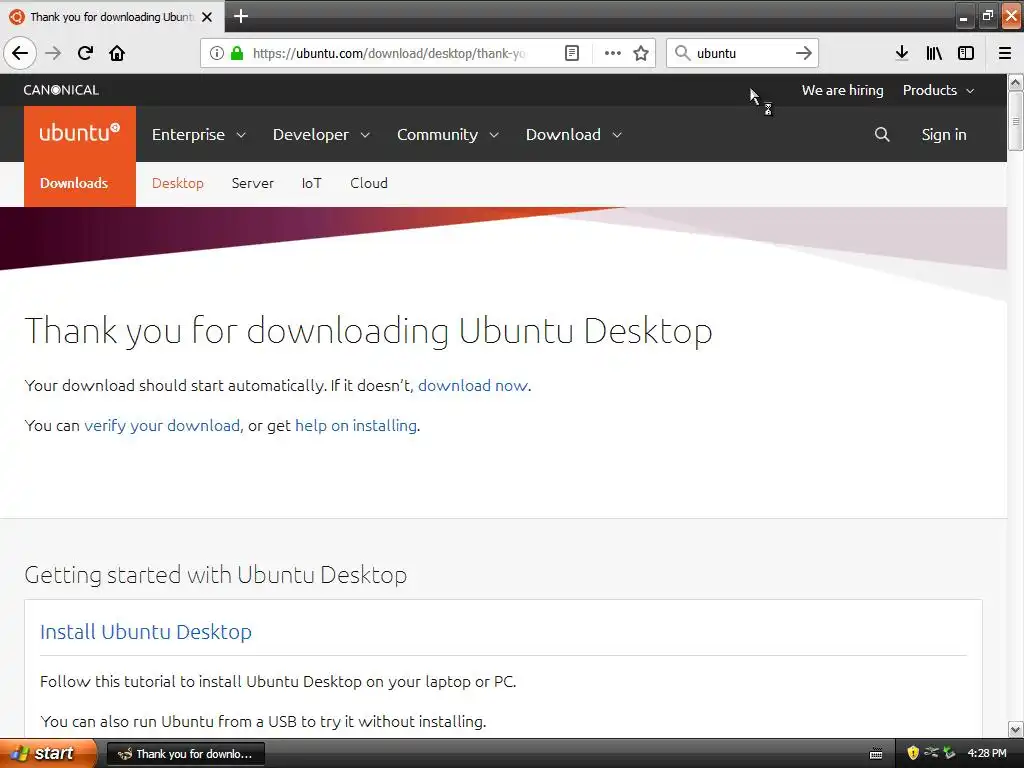Open the help on installing link
This screenshot has width=1024, height=768.
pos(356,426)
